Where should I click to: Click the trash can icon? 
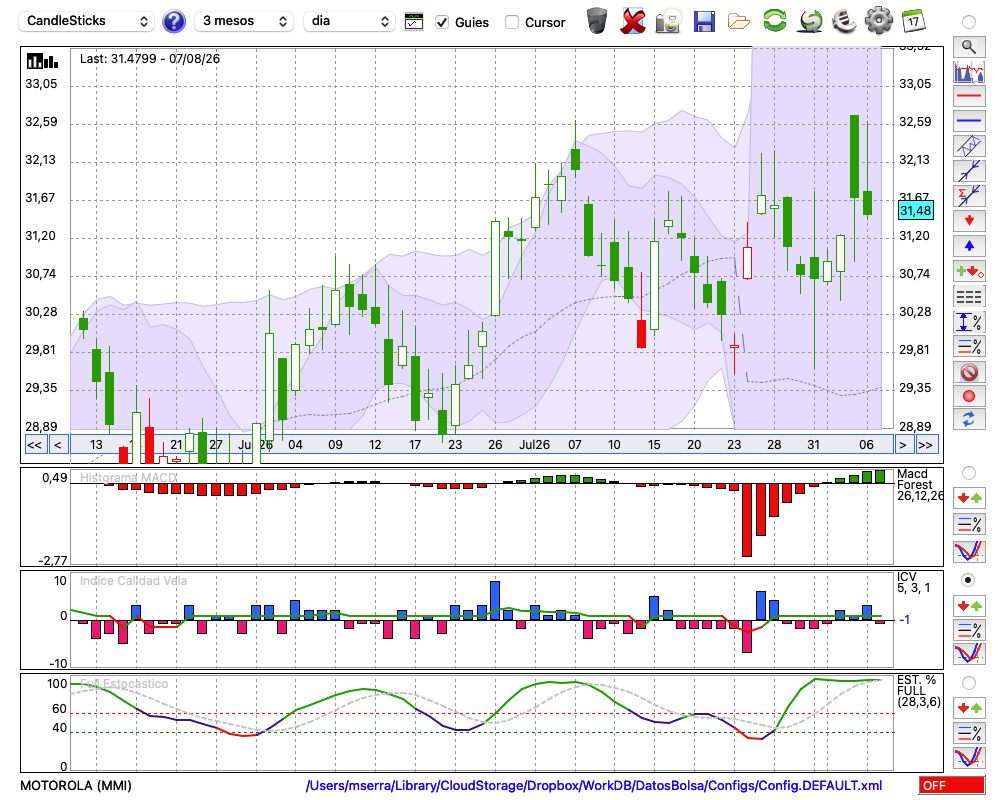coord(597,21)
